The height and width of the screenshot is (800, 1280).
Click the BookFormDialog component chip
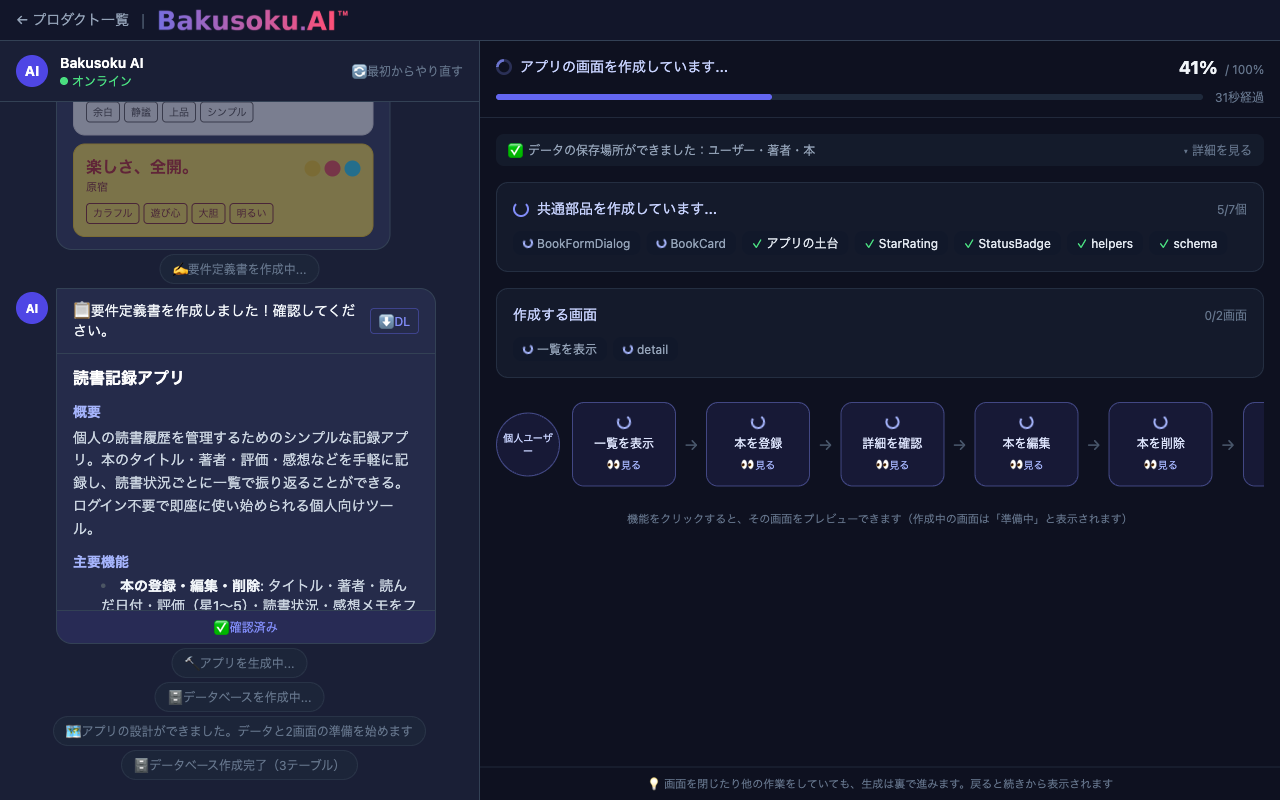[576, 243]
